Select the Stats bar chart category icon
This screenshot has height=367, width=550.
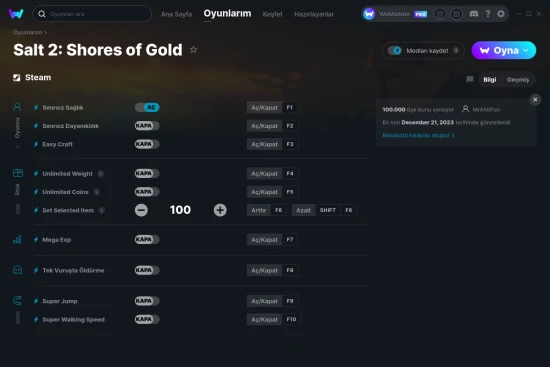coord(17,239)
